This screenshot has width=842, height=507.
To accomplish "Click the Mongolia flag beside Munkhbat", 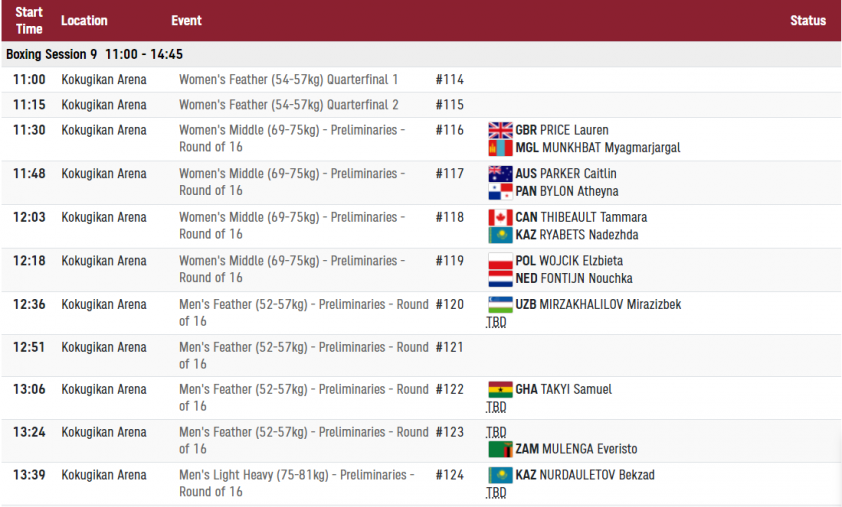I will coord(500,147).
